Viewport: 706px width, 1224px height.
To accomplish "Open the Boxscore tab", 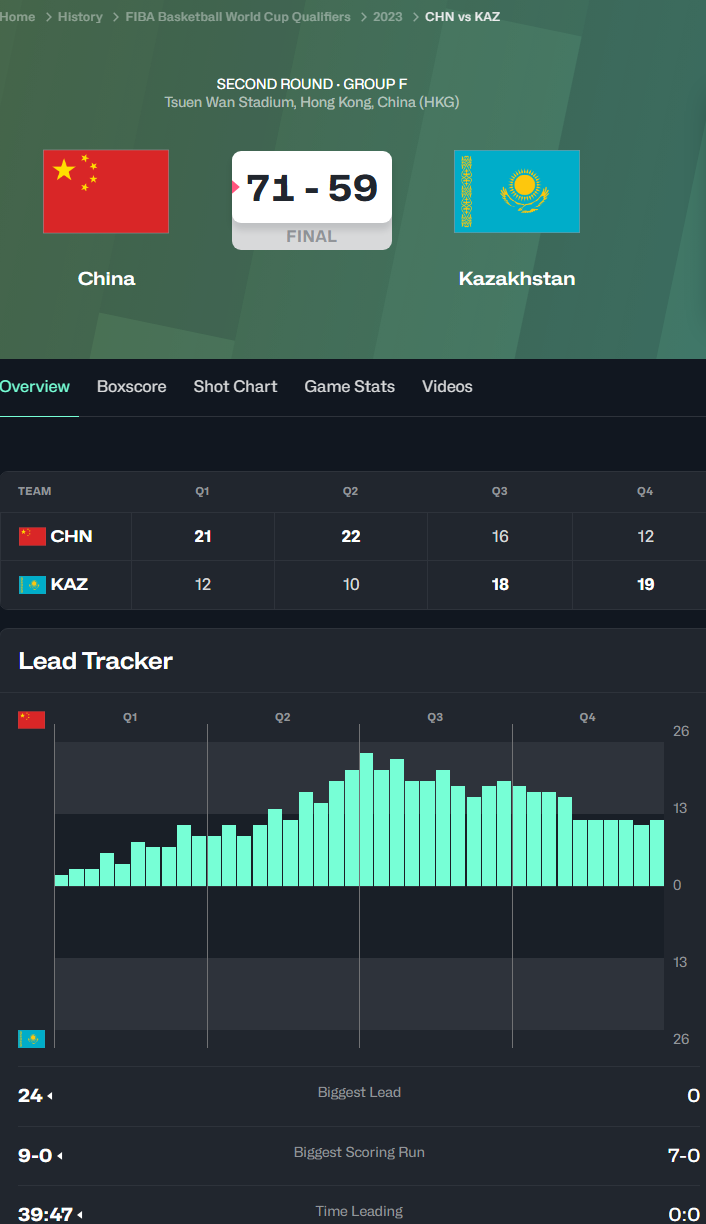I will [x=131, y=387].
